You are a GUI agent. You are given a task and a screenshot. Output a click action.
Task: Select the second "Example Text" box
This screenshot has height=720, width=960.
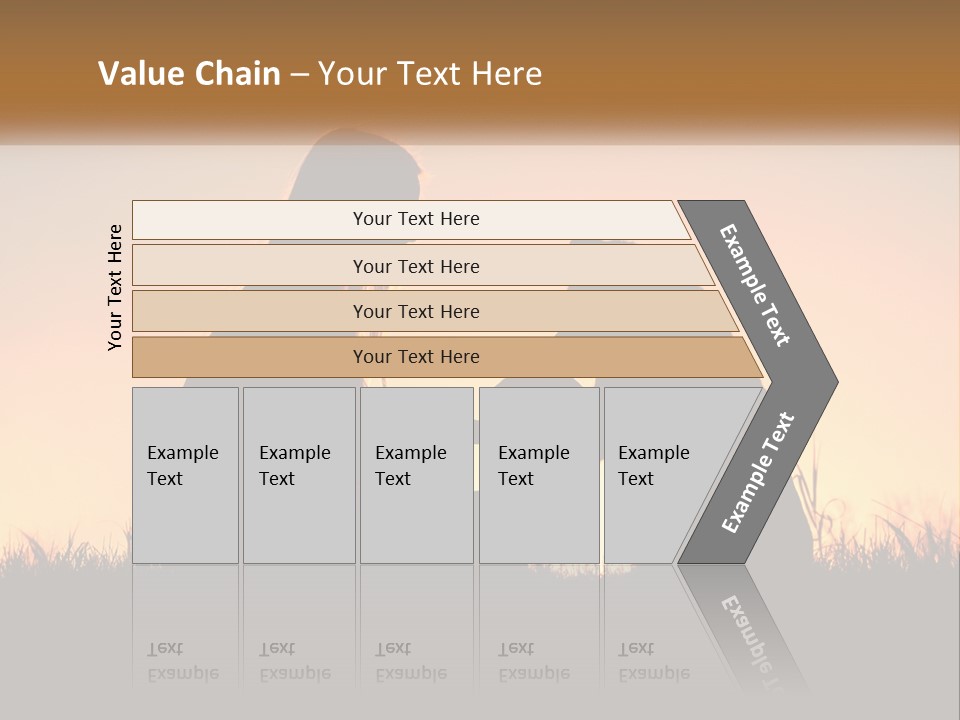(x=298, y=475)
